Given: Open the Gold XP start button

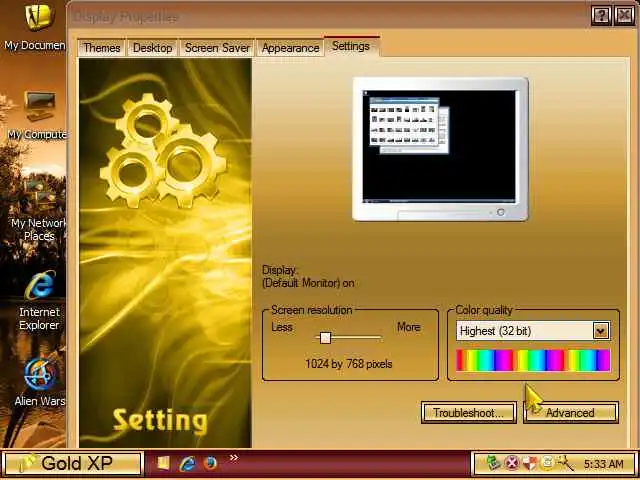Looking at the screenshot, I should 74,463.
